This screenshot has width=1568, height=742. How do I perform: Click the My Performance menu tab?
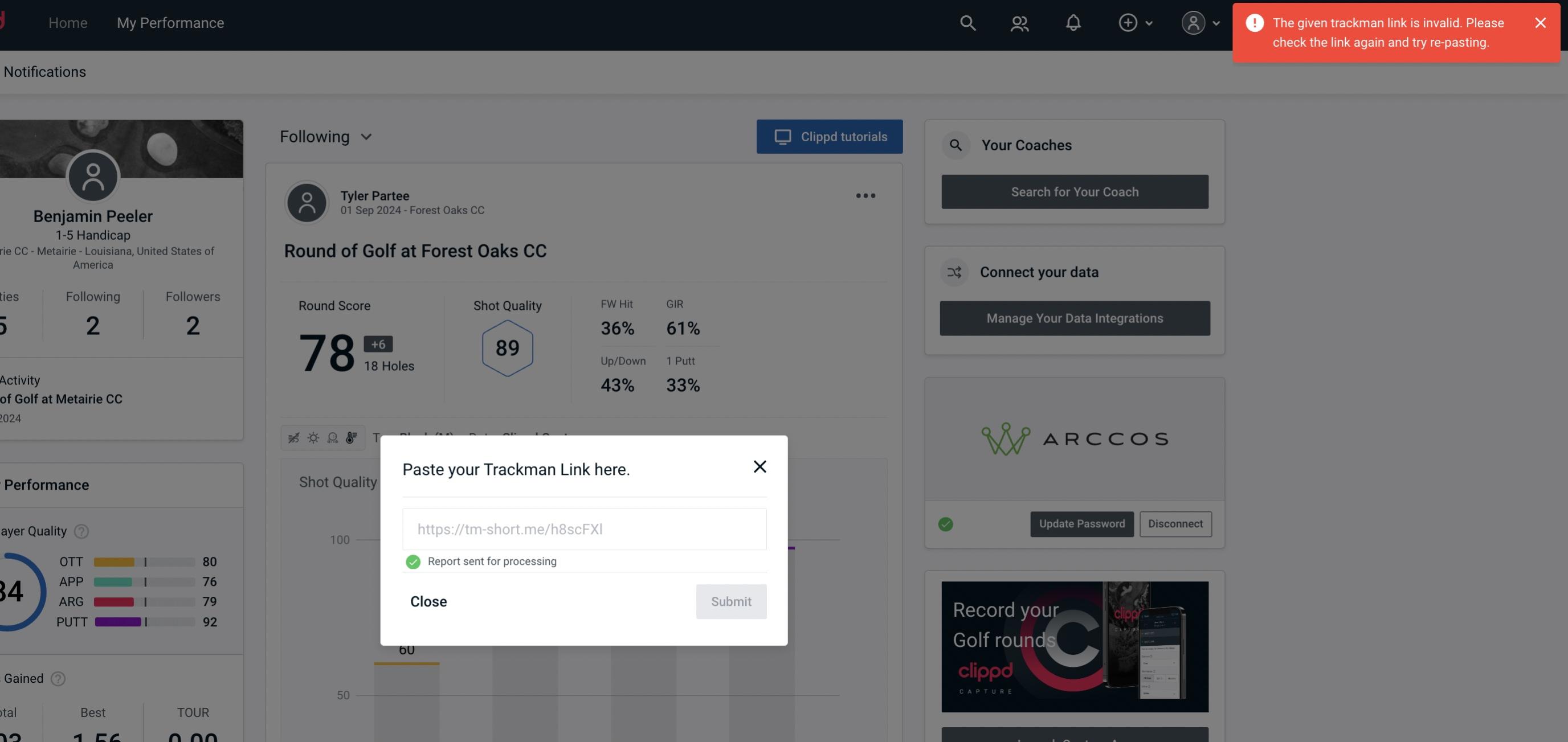[170, 21]
